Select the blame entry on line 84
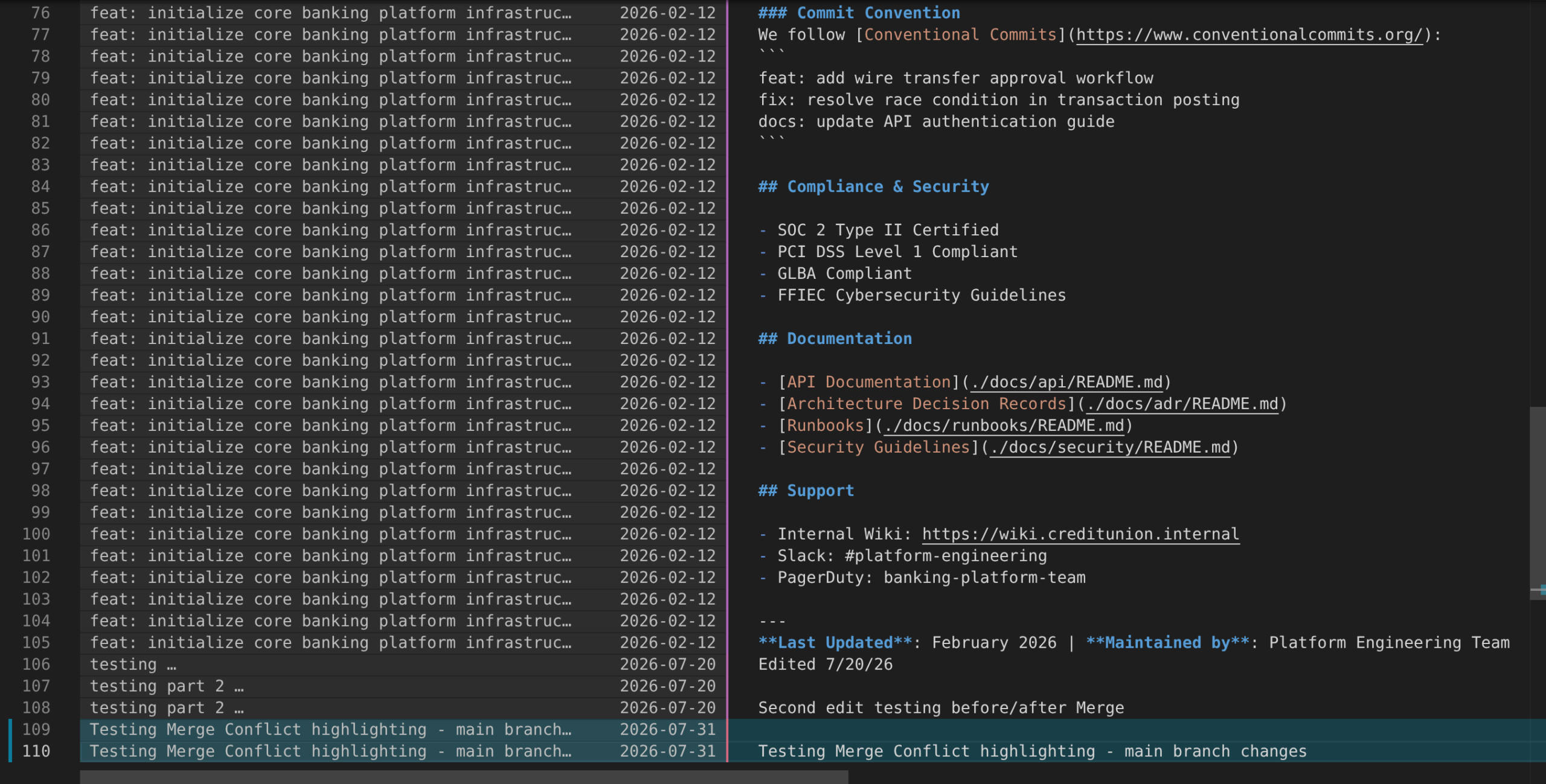This screenshot has height=784, width=1546. coord(403,187)
